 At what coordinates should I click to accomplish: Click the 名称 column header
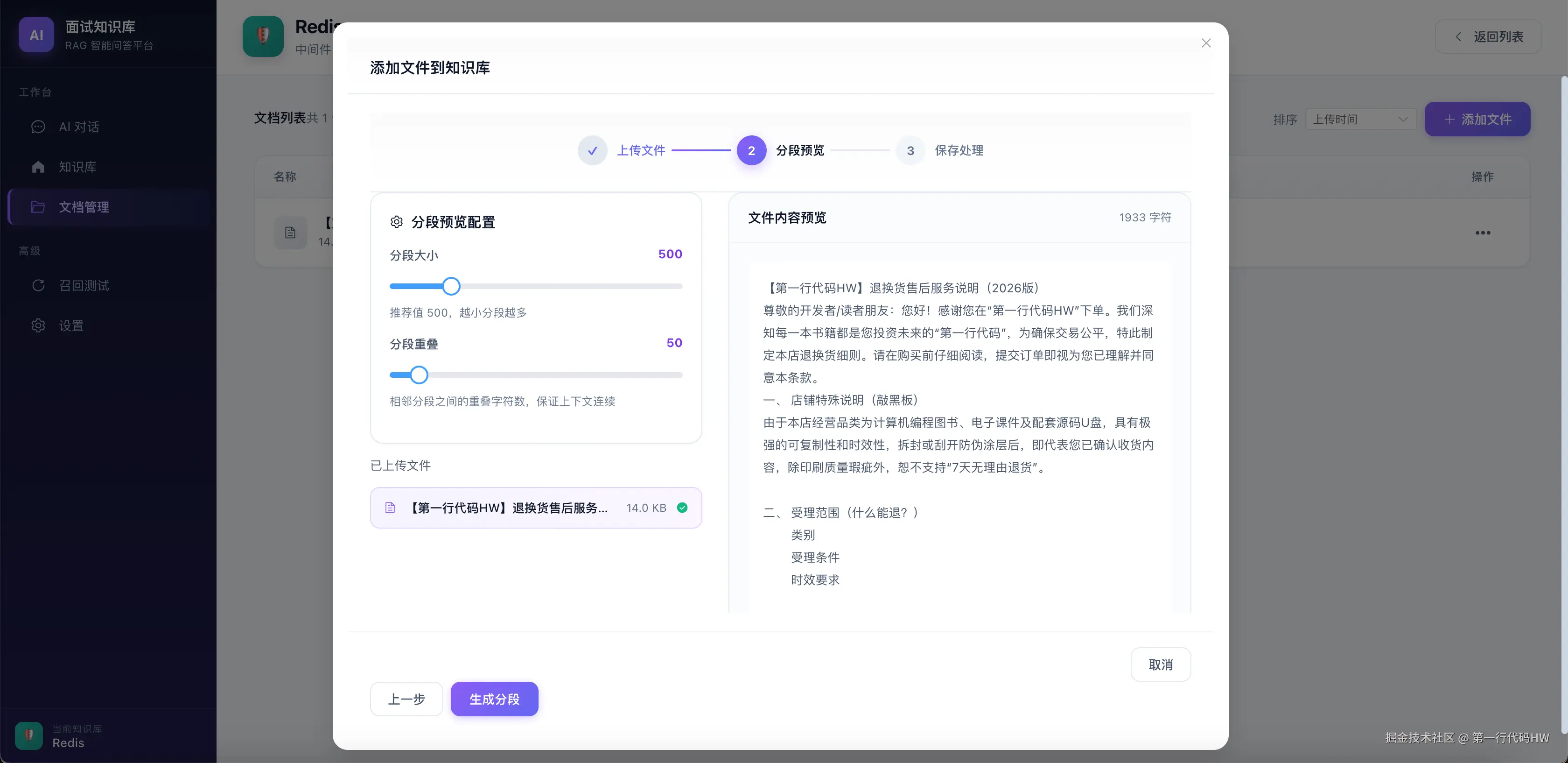pyautogui.click(x=285, y=177)
